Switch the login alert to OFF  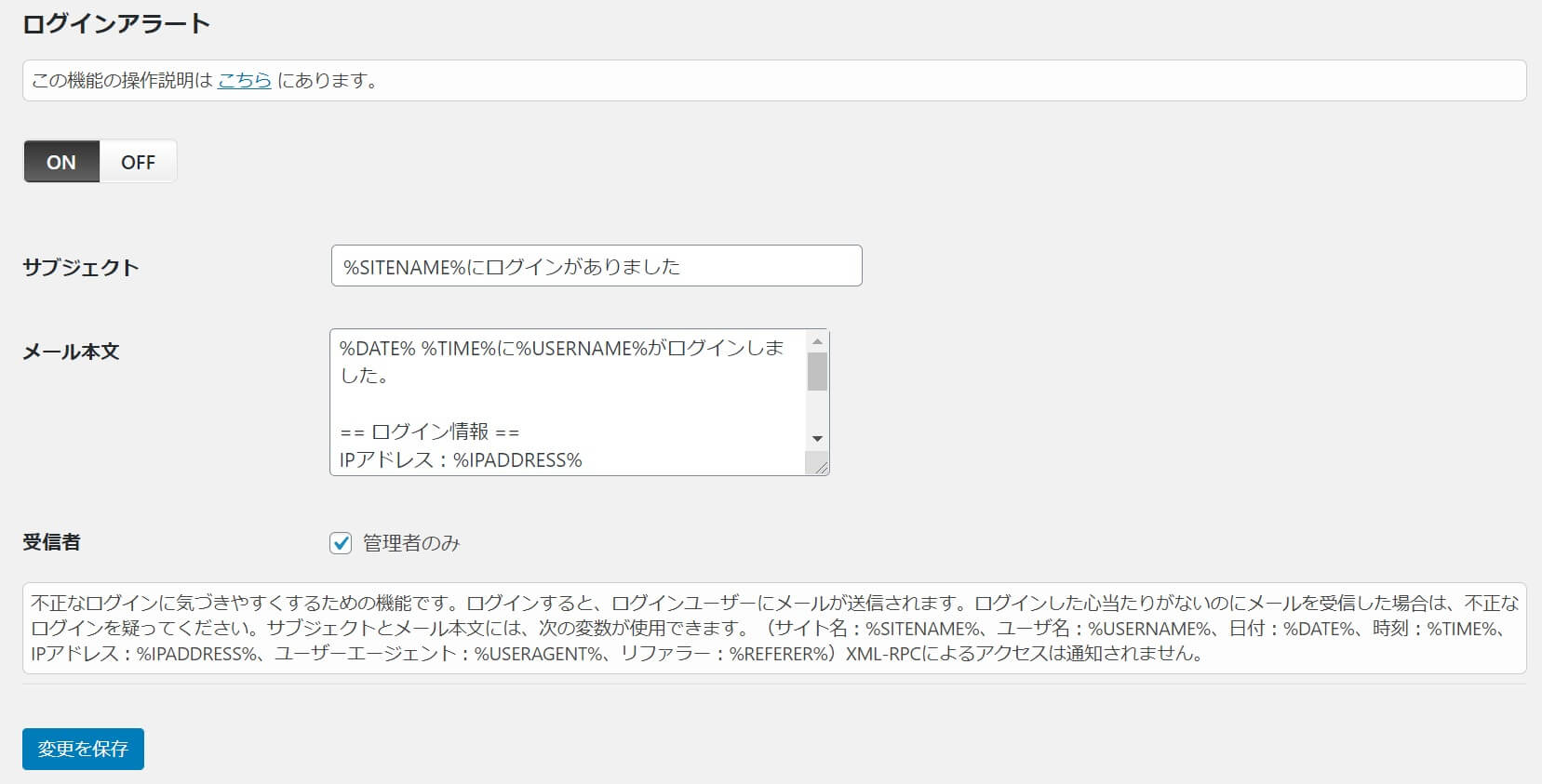[x=138, y=162]
